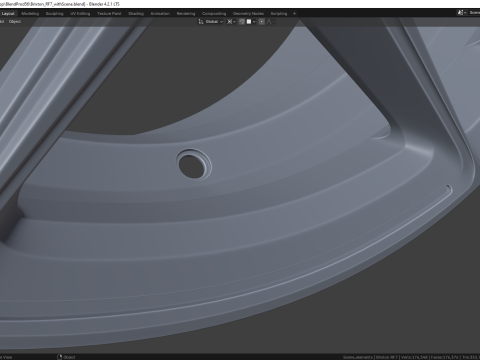This screenshot has width=480, height=360.
Task: Switch to the Sculpting workspace tab
Action: (x=54, y=14)
